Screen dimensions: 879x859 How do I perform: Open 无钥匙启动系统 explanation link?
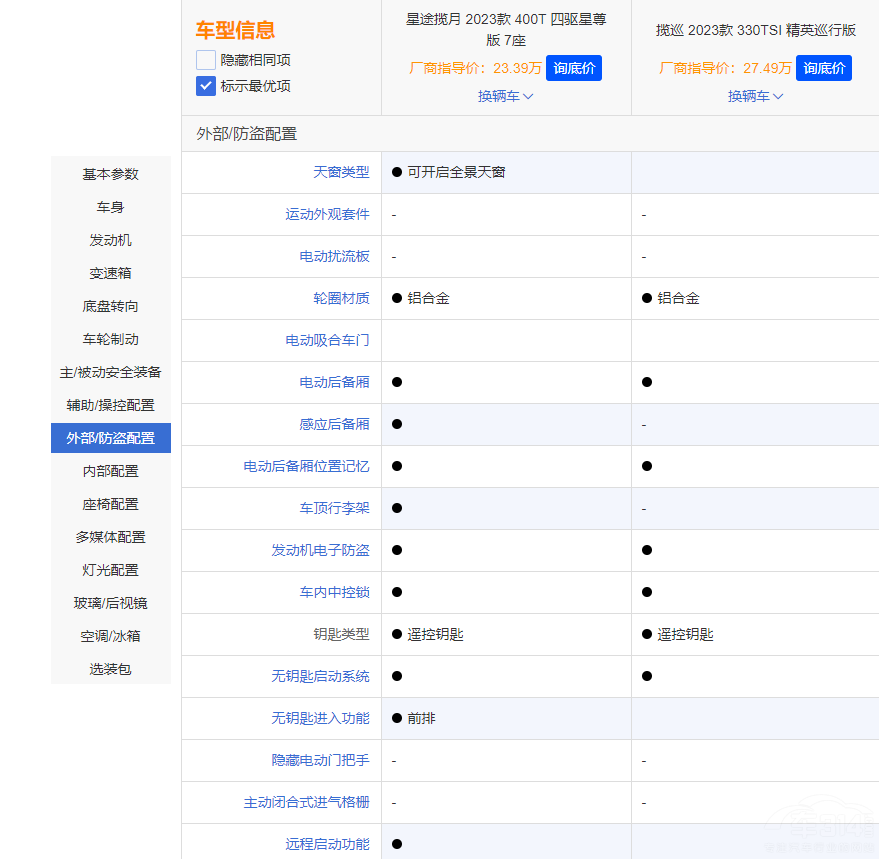(320, 676)
